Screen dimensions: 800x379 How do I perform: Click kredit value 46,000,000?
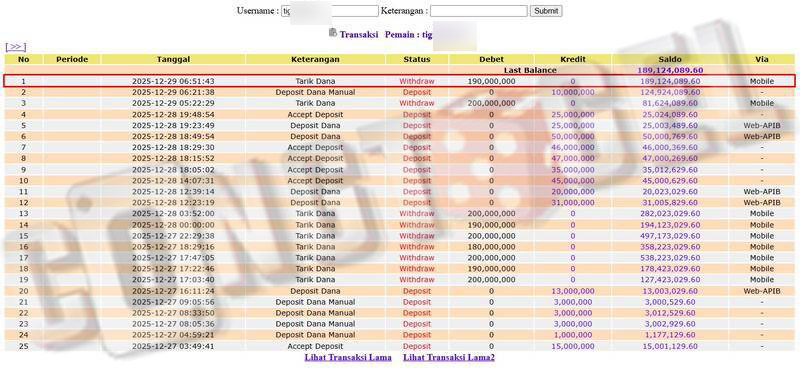tap(572, 147)
